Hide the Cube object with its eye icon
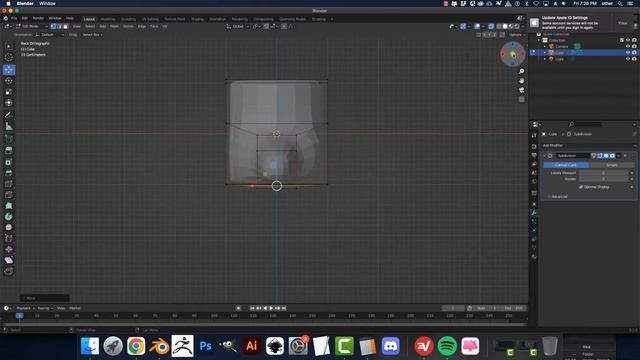The height and width of the screenshot is (360, 640). tap(628, 53)
